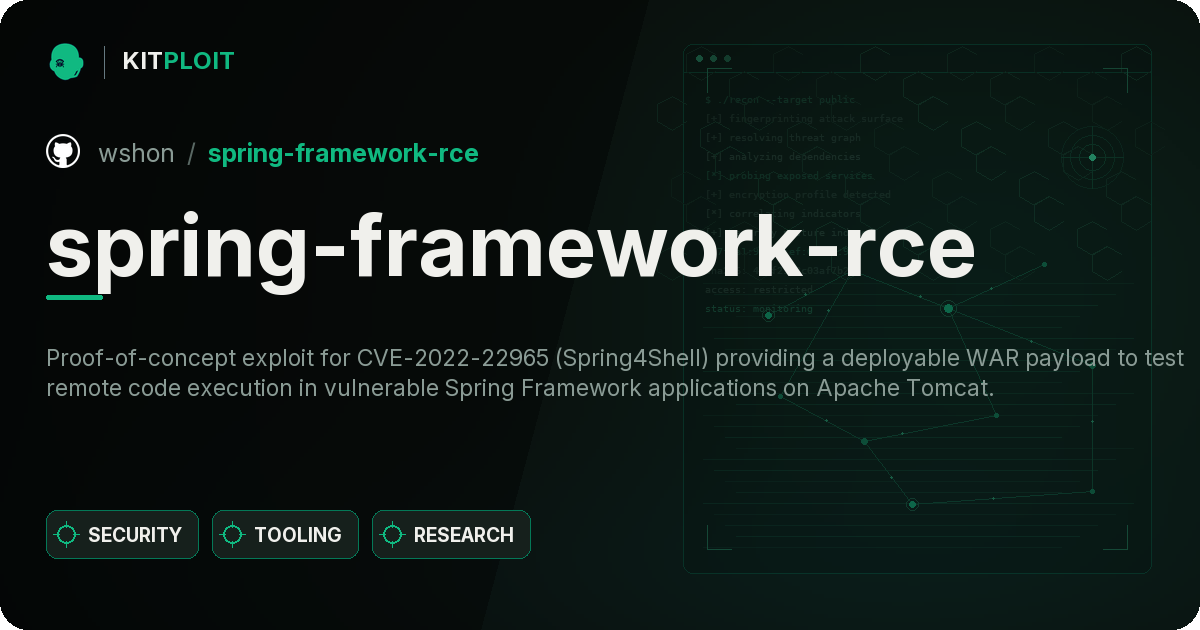Open the green spring-framework-rce repository link
The width and height of the screenshot is (1200, 630).
click(x=343, y=154)
